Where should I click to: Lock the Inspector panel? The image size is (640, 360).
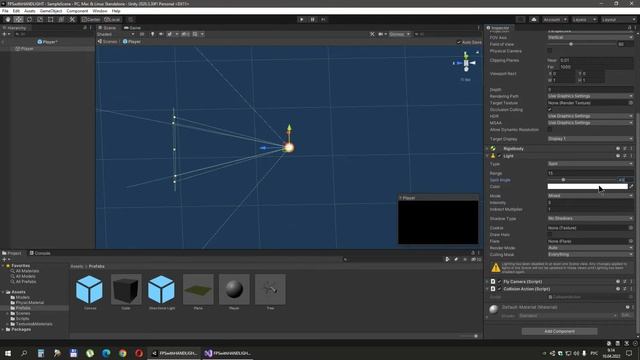coord(629,28)
